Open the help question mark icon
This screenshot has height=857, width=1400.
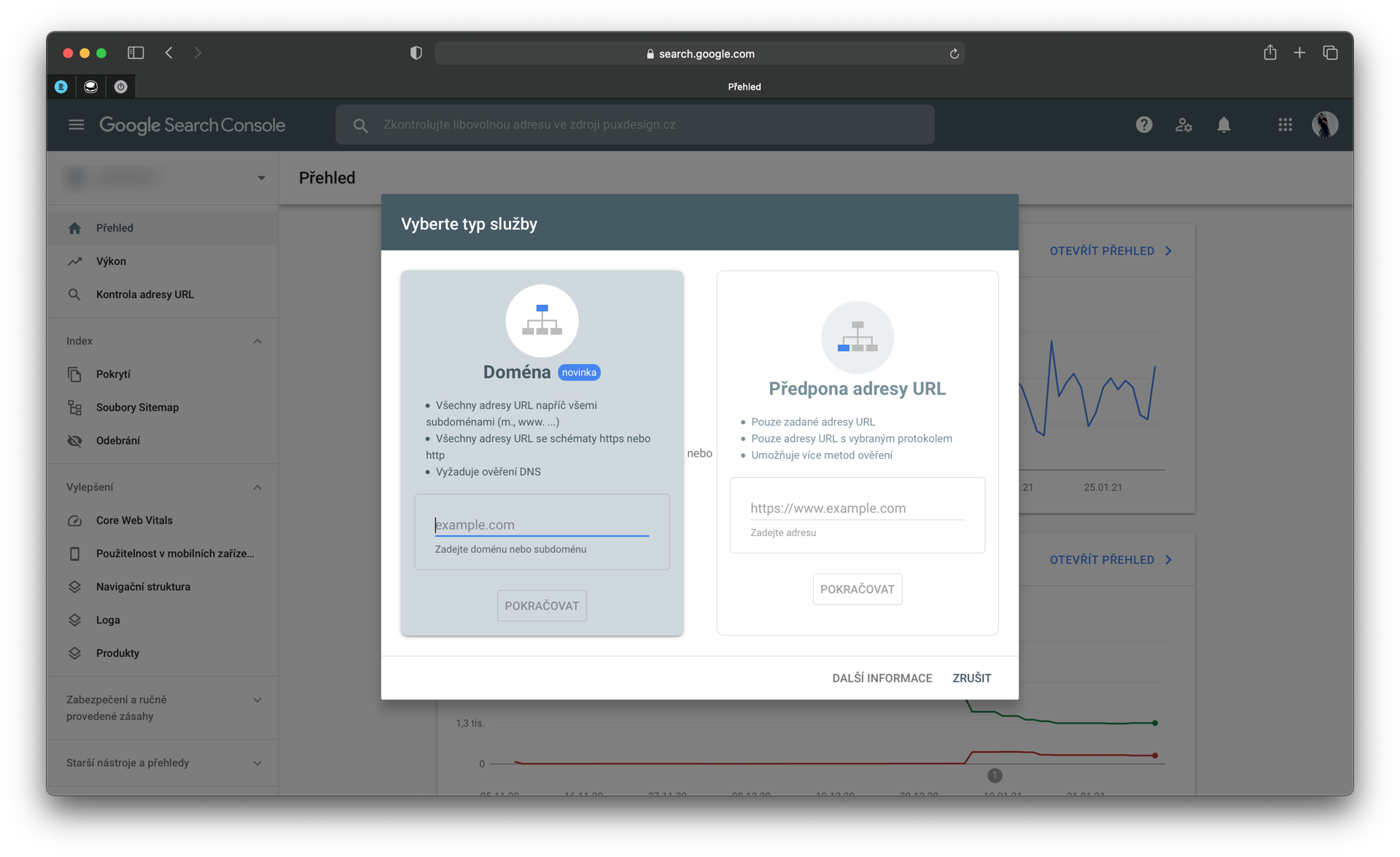click(1143, 125)
